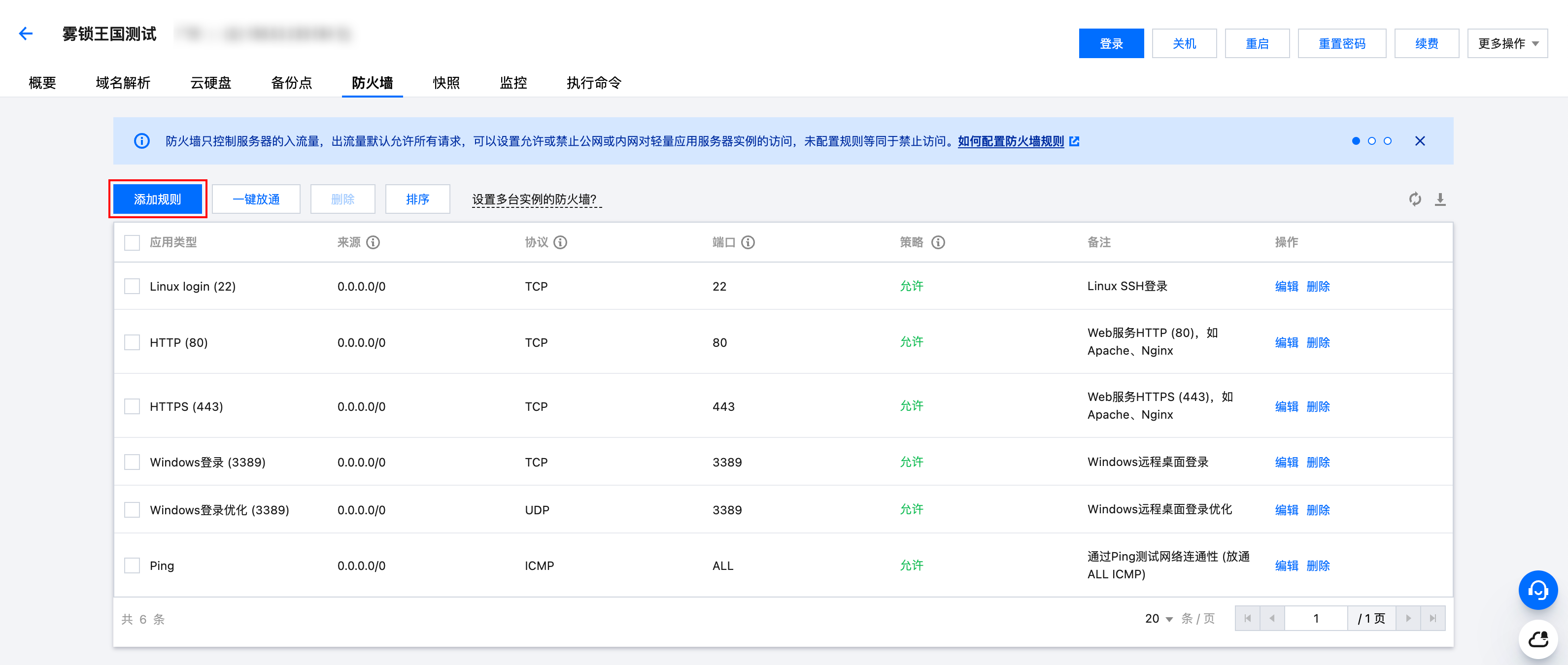Screen dimensions: 1568x665
Task: Open 设置多台实例的防火墙? hint link
Action: pos(536,199)
